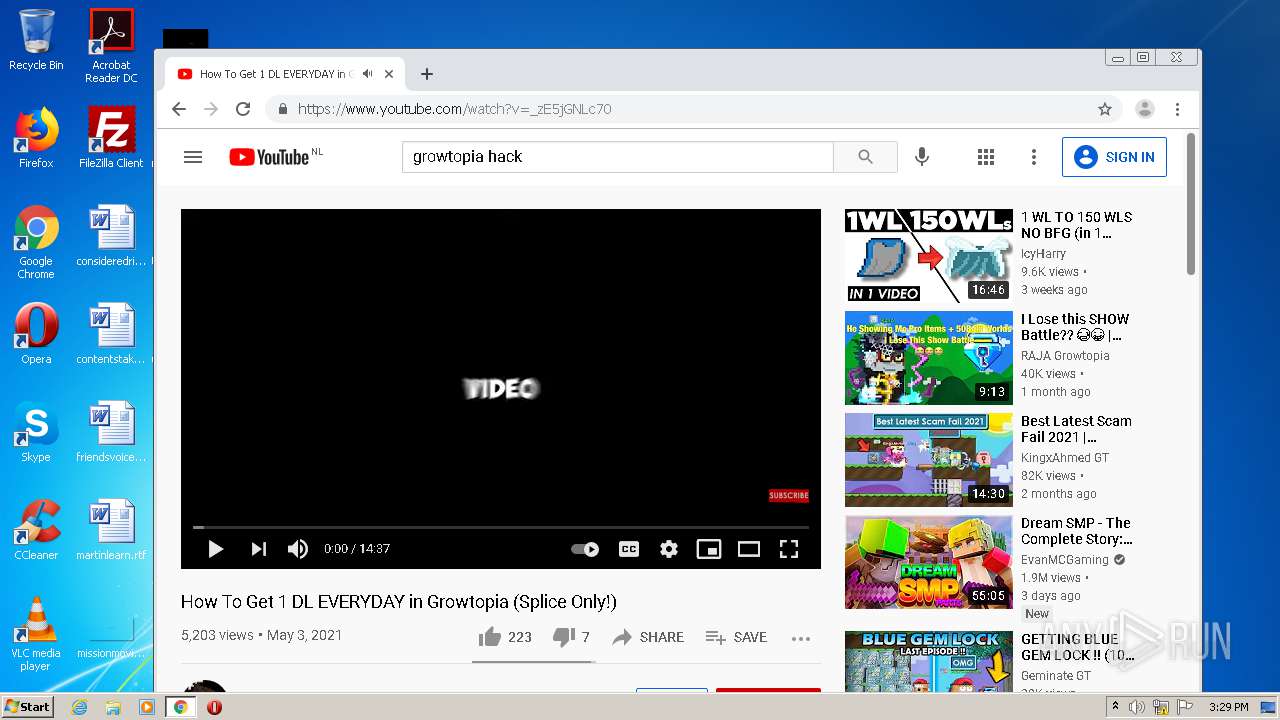The width and height of the screenshot is (1280, 720).
Task: Open GETTING BLUE GEM LOCK video title
Action: coord(1078,647)
